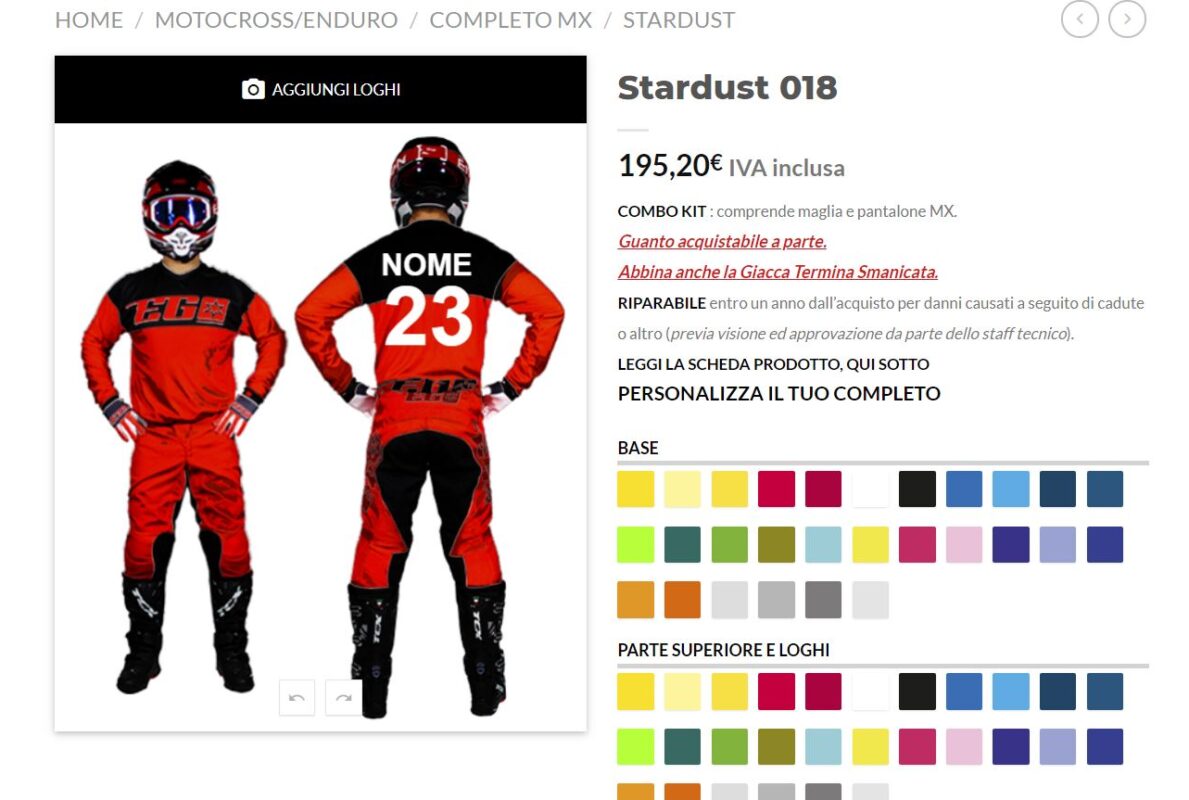The image size is (1189, 800).
Task: Open the HOME breadcrumb
Action: pyautogui.click(x=89, y=20)
